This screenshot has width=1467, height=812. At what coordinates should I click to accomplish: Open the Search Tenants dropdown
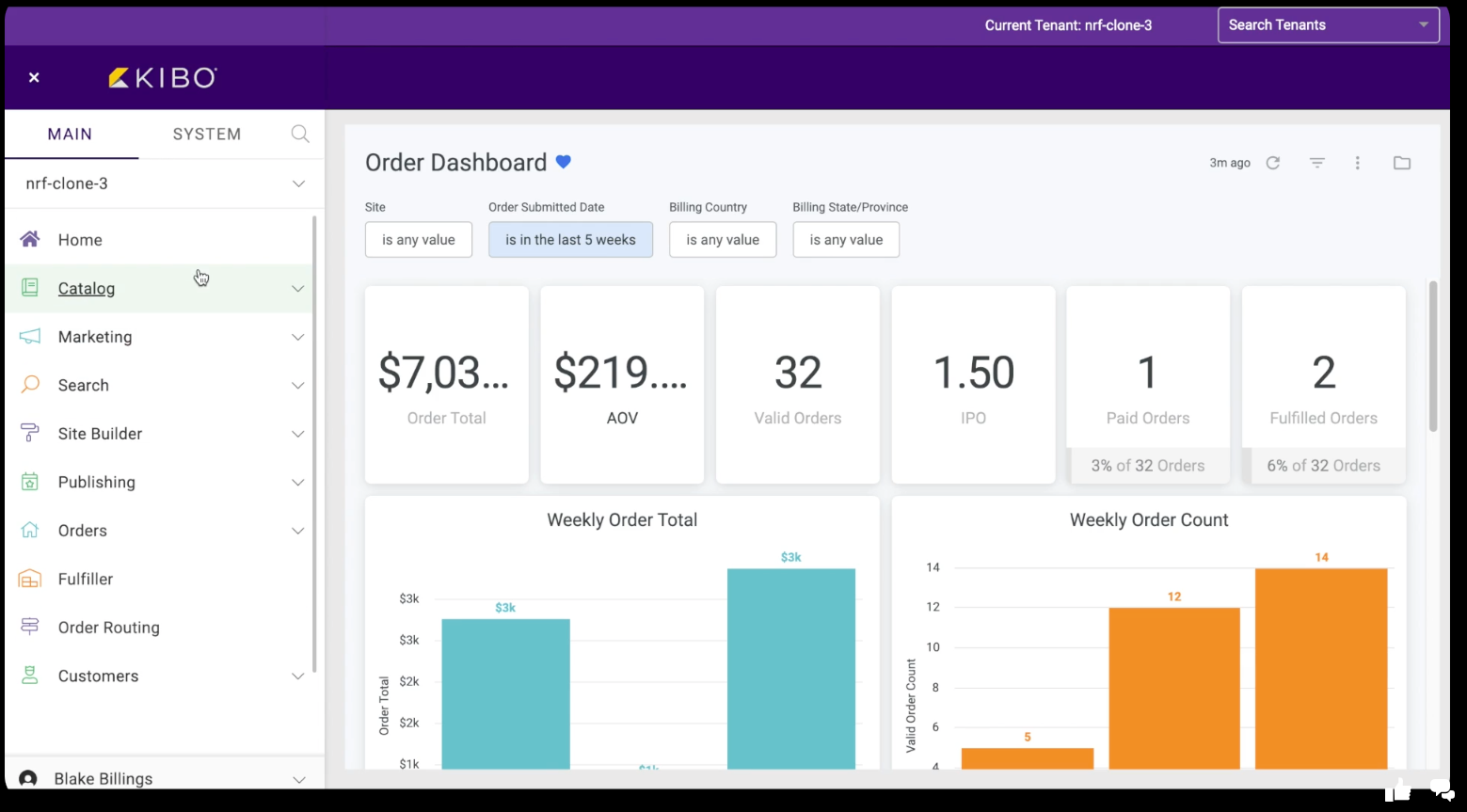pyautogui.click(x=1328, y=25)
